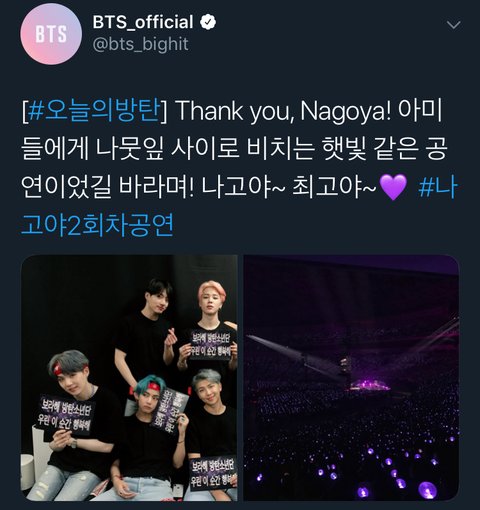
Task: Open the purple concert crowd photo
Action: [x=351, y=378]
